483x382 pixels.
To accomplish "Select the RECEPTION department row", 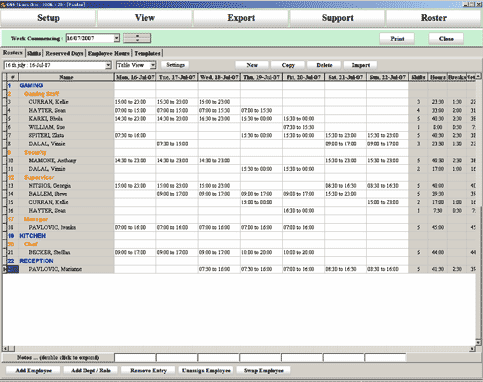I will coord(36,261).
